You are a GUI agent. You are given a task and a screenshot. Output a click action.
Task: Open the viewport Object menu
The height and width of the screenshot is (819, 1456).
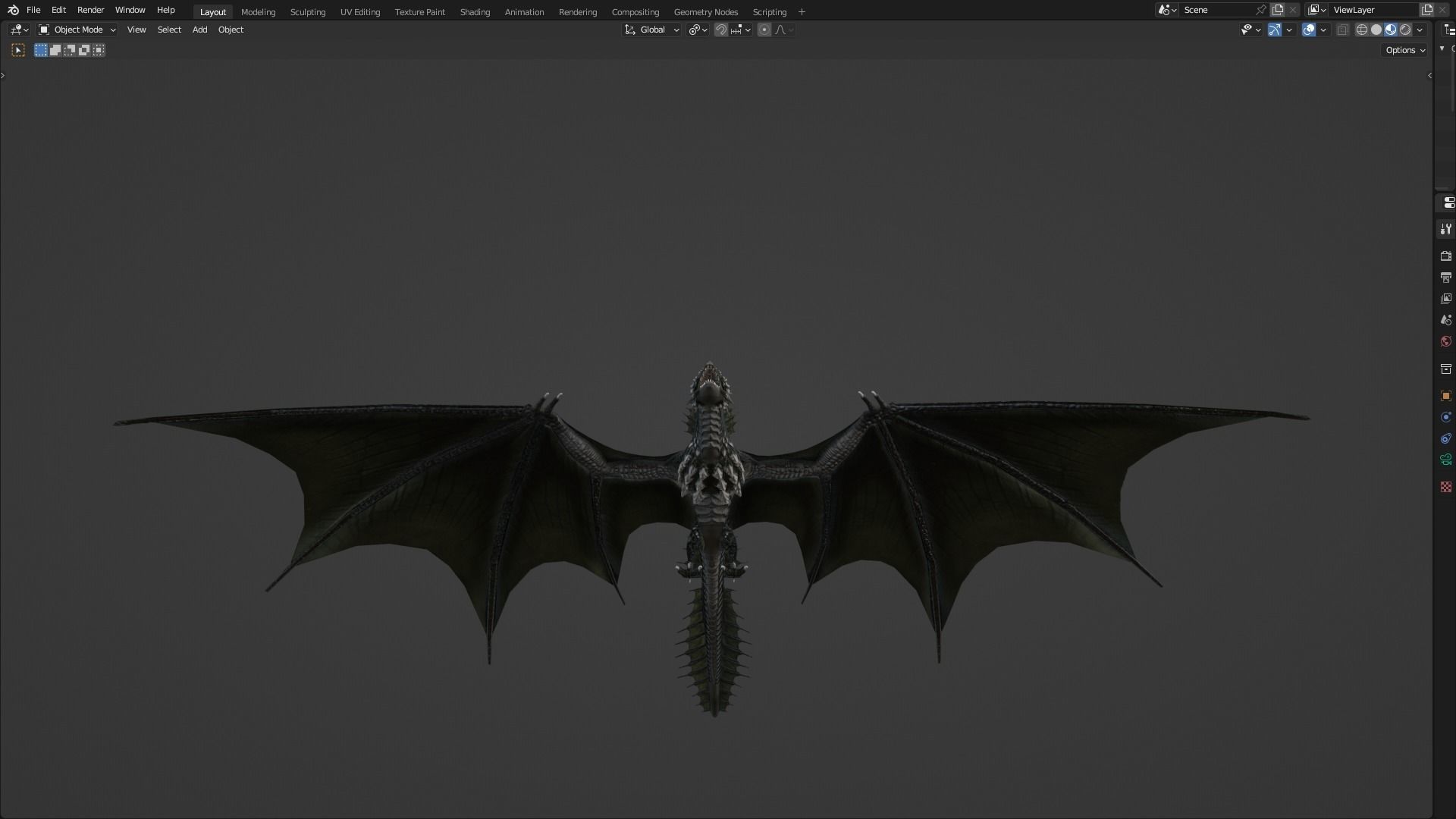(x=231, y=30)
